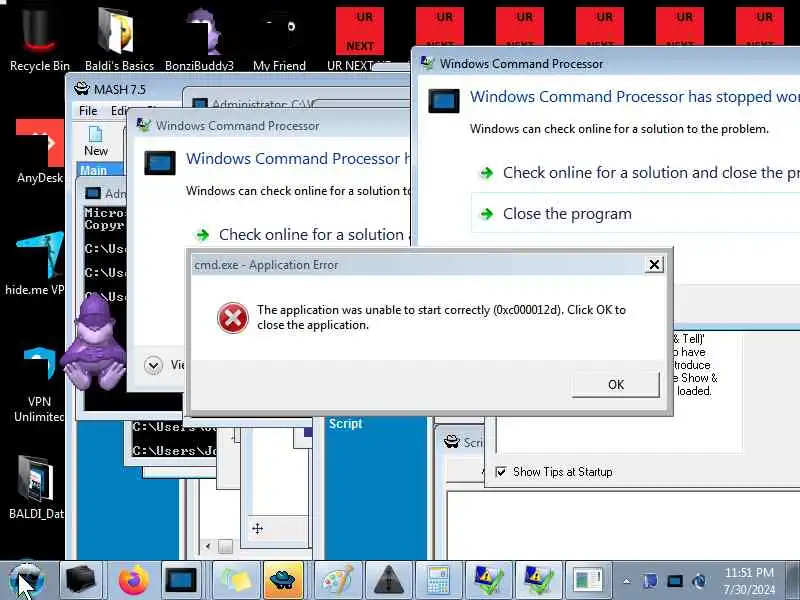The width and height of the screenshot is (800, 600).
Task: Open Firefox from the taskbar
Action: pyautogui.click(x=133, y=580)
